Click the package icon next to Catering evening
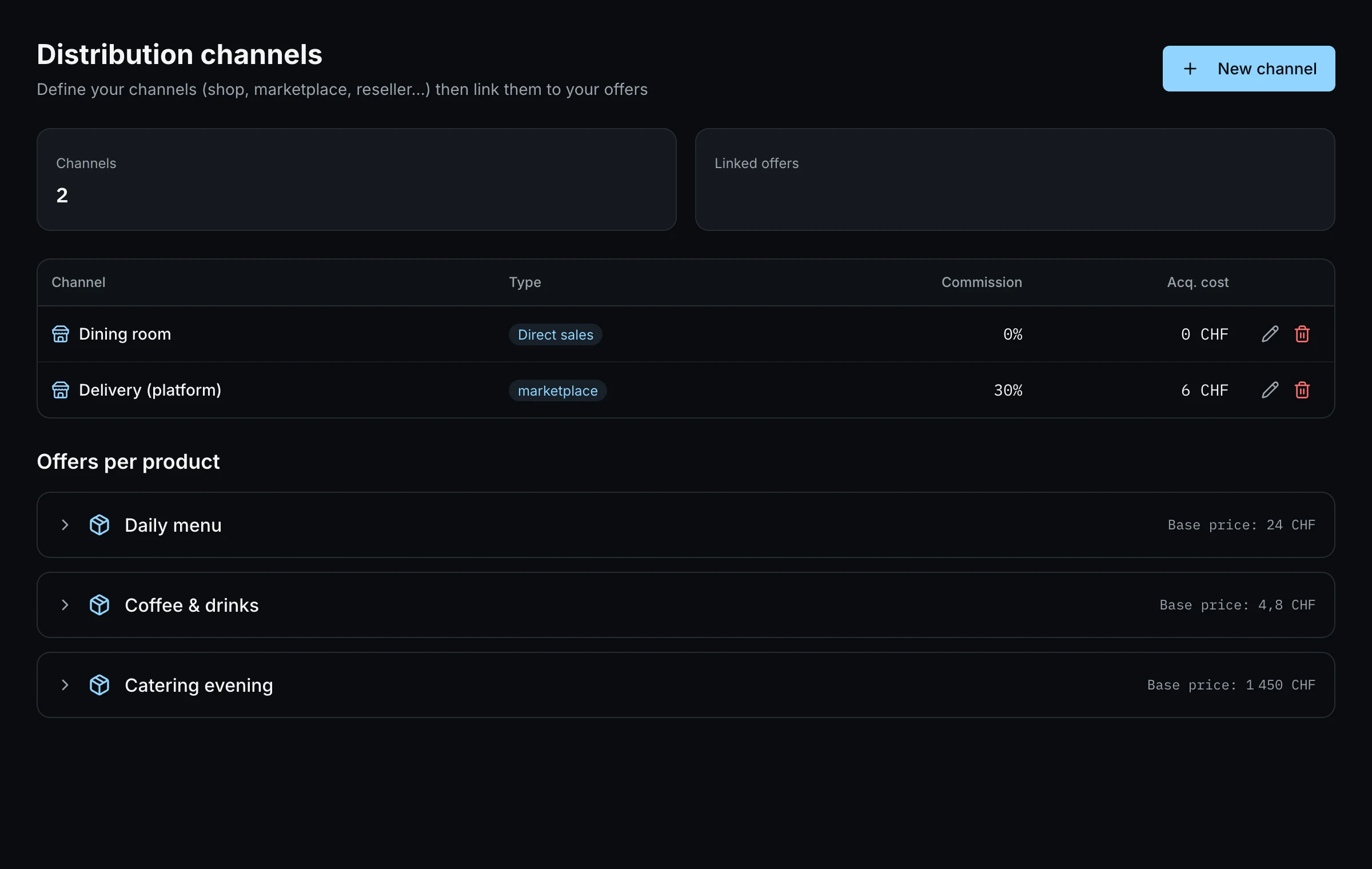The image size is (1372, 869). [99, 685]
